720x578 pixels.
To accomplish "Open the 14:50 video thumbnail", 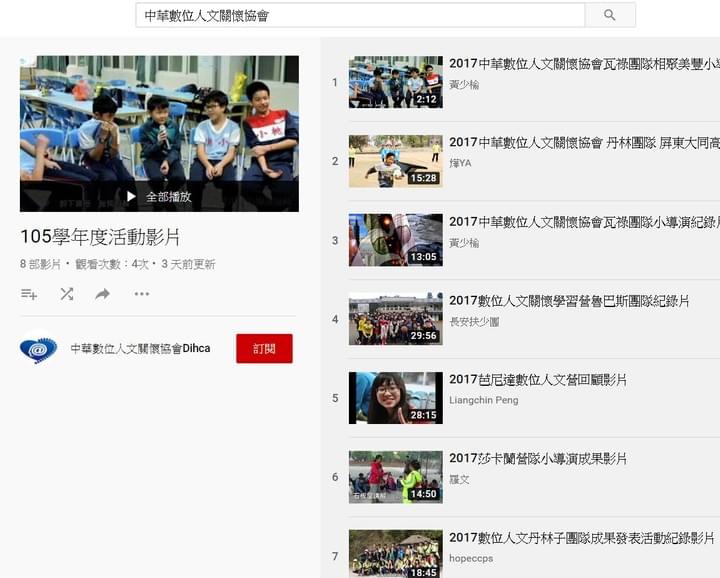I will (396, 477).
